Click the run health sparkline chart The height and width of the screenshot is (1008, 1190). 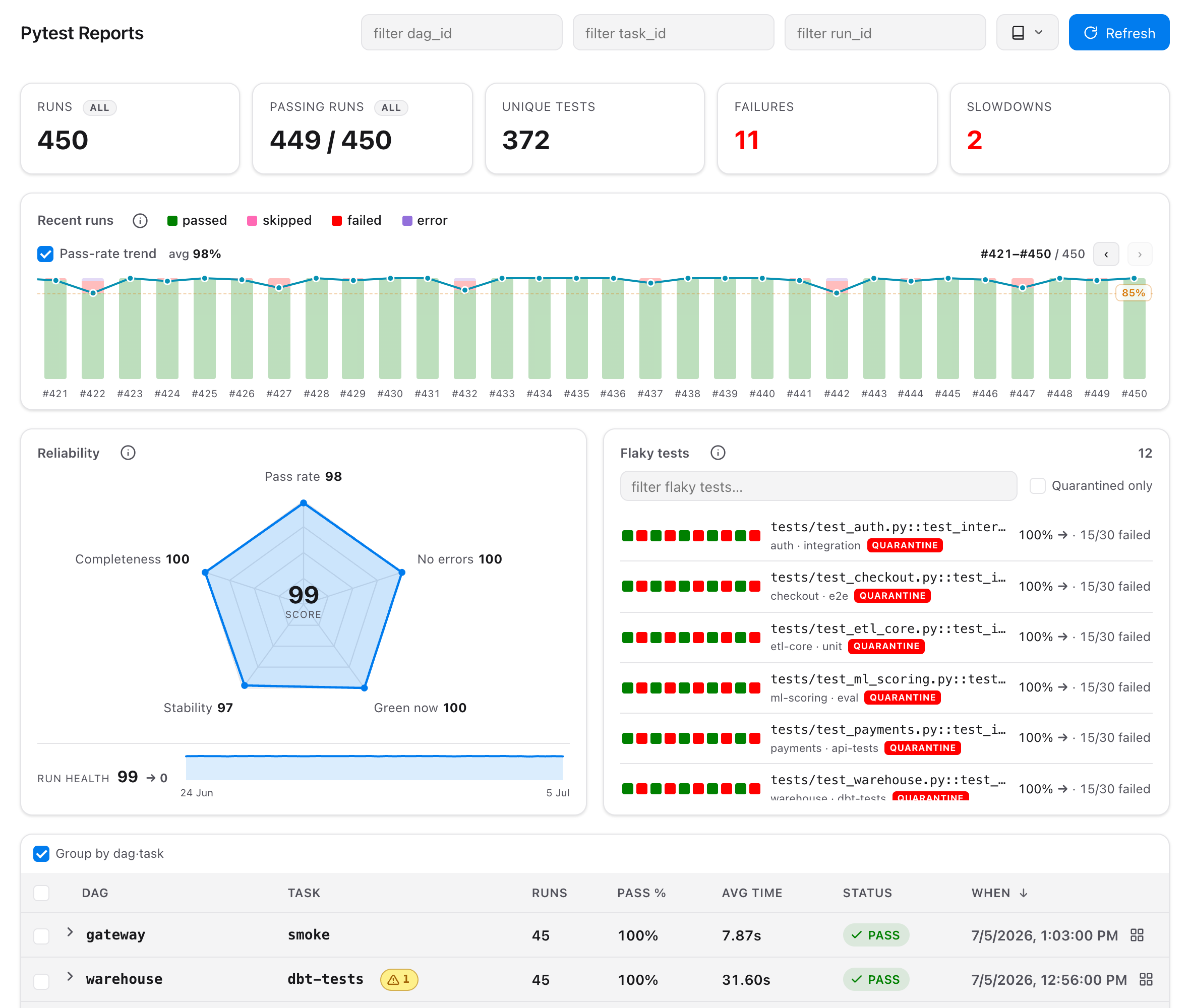click(374, 768)
